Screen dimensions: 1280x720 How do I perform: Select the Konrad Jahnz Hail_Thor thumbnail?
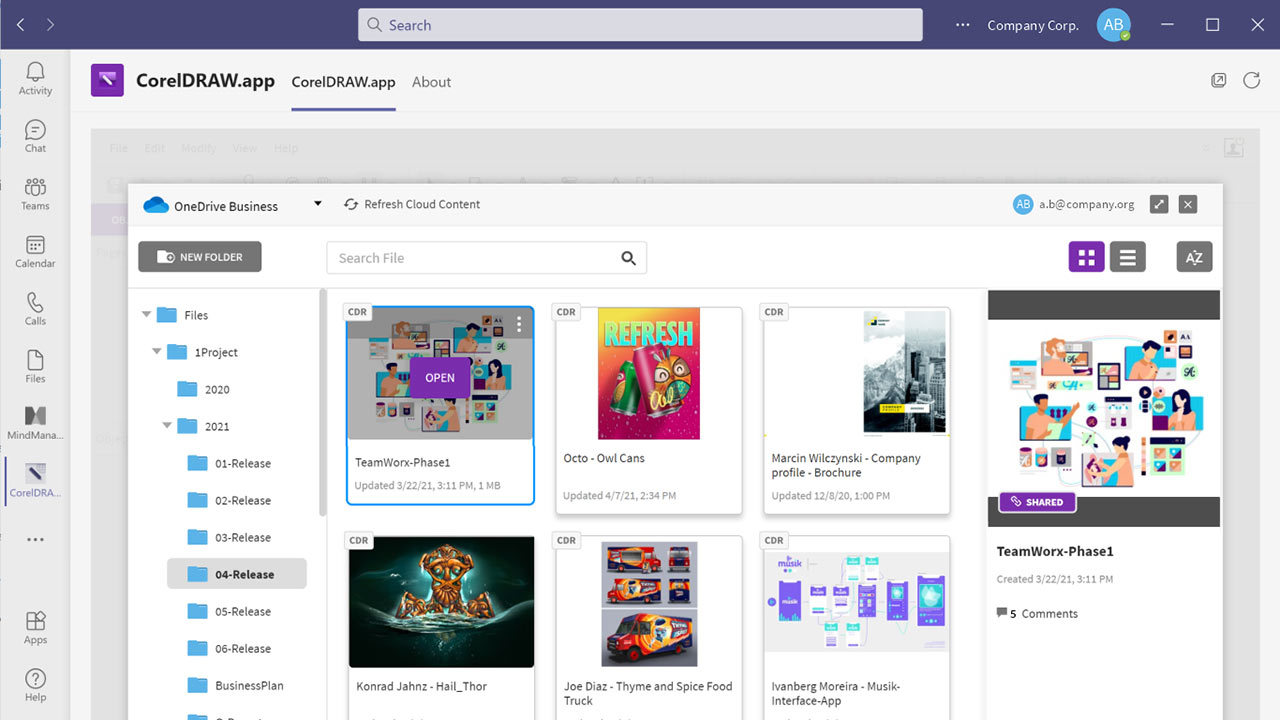pos(441,602)
